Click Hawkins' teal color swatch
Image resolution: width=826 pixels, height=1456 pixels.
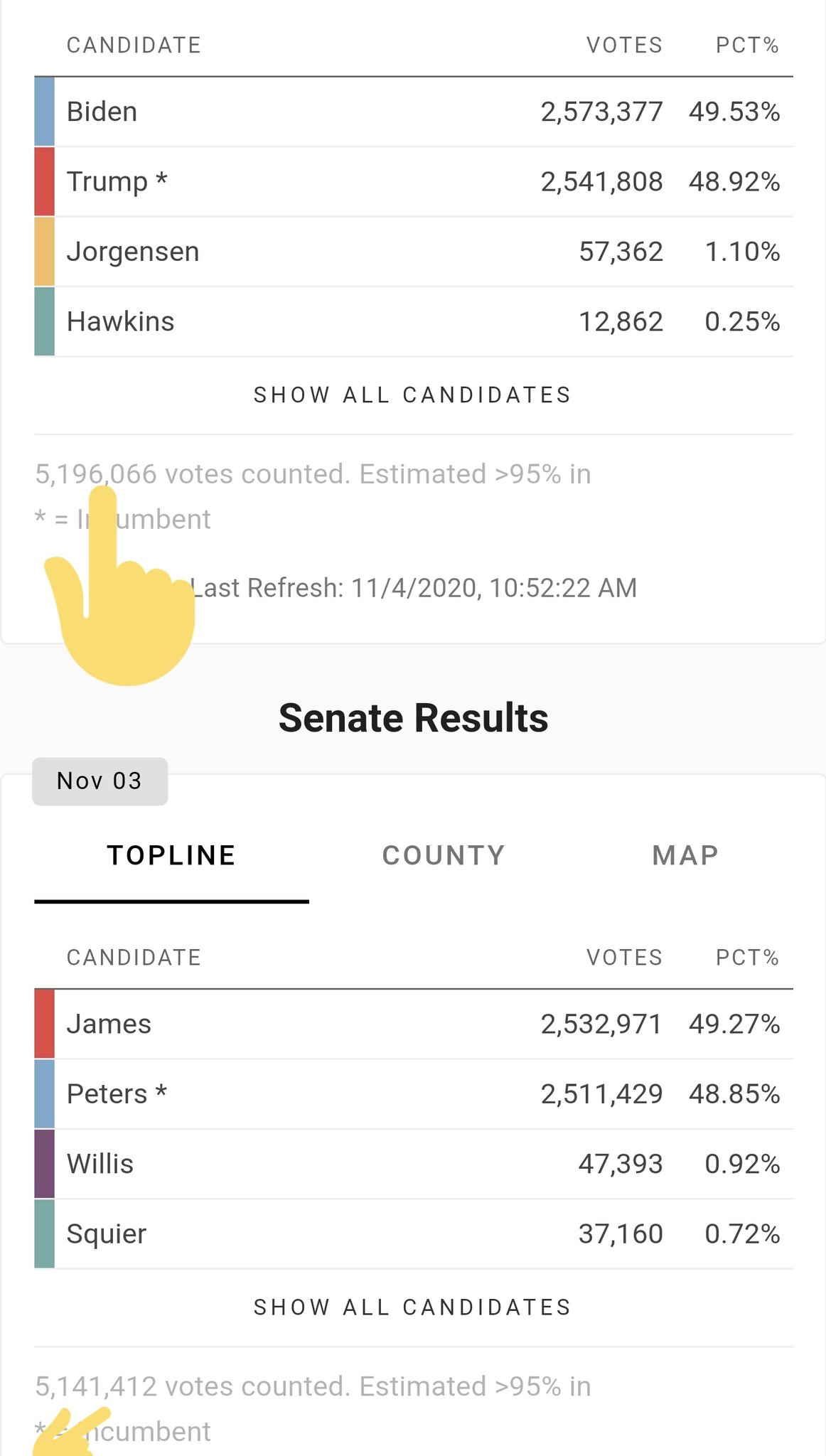(44, 321)
